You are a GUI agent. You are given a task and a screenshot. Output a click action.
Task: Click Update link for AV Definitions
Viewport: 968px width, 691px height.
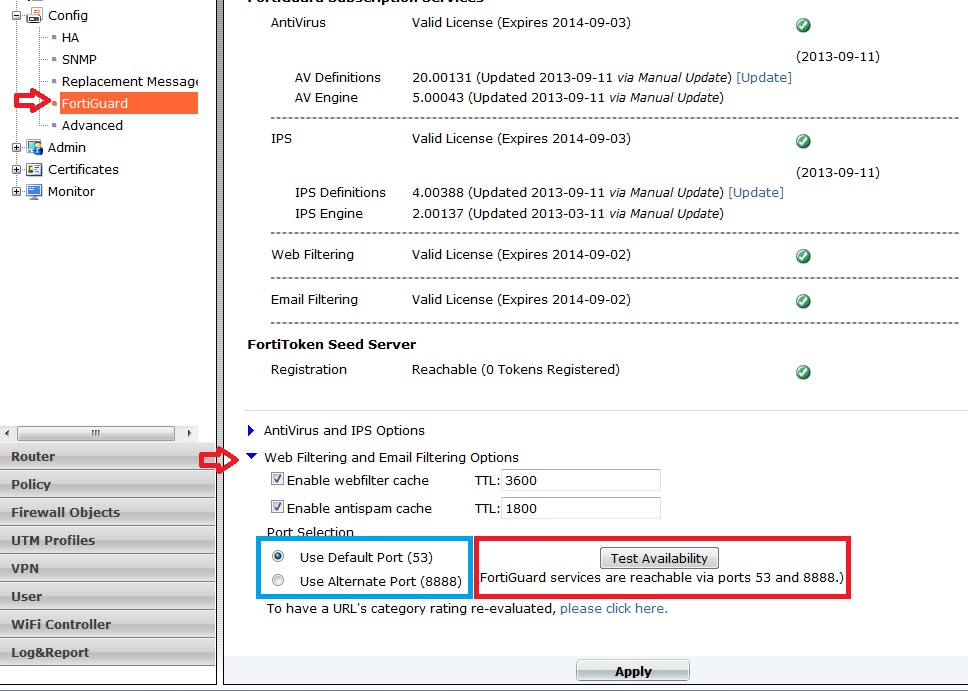point(764,77)
